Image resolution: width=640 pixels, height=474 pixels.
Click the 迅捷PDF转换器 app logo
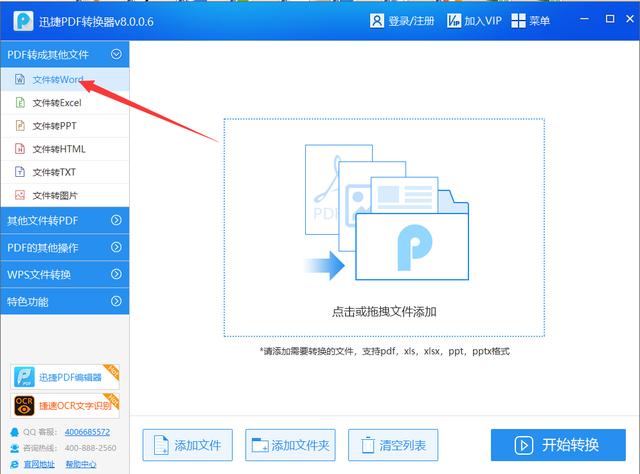pos(23,21)
